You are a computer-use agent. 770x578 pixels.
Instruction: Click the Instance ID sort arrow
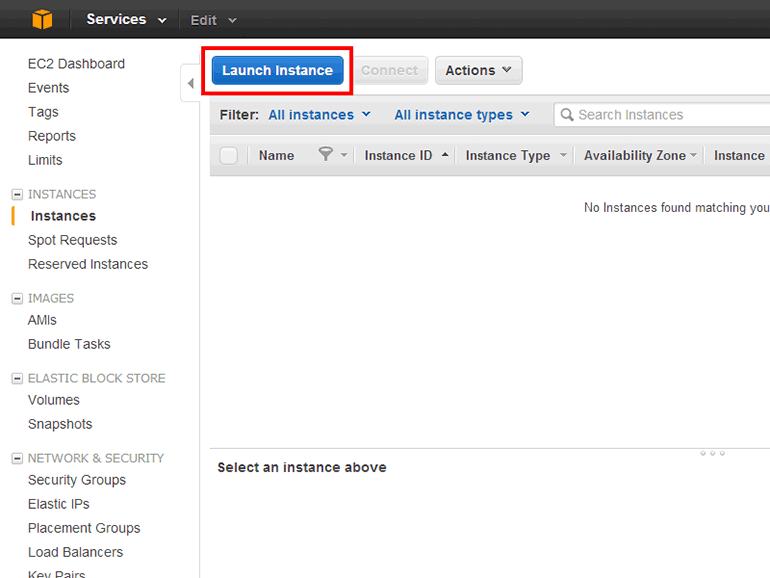click(x=445, y=155)
